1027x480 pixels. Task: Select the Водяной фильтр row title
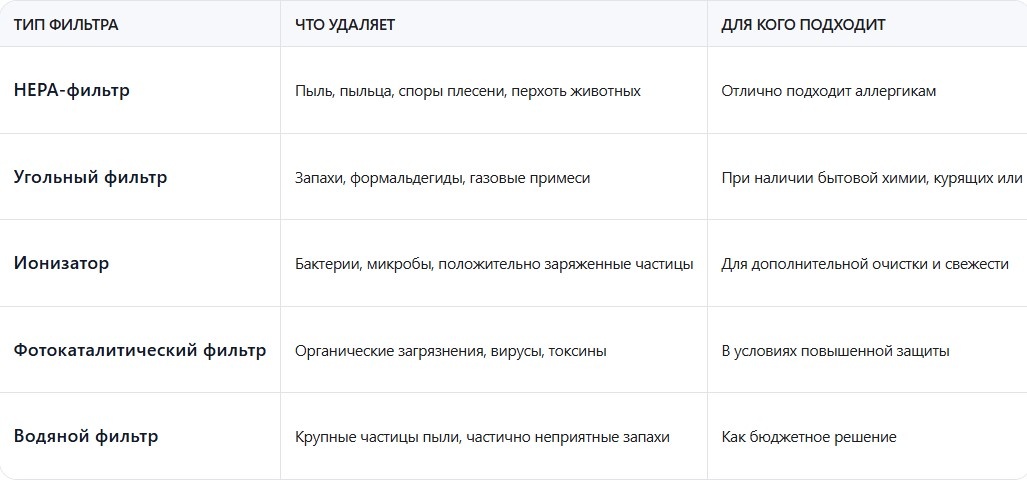tap(86, 436)
